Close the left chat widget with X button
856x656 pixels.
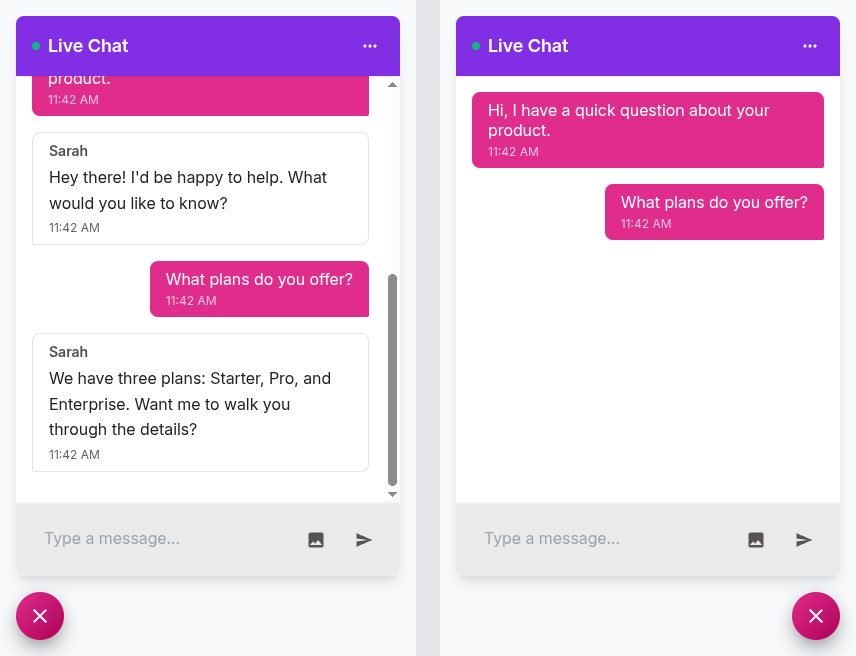[40, 616]
